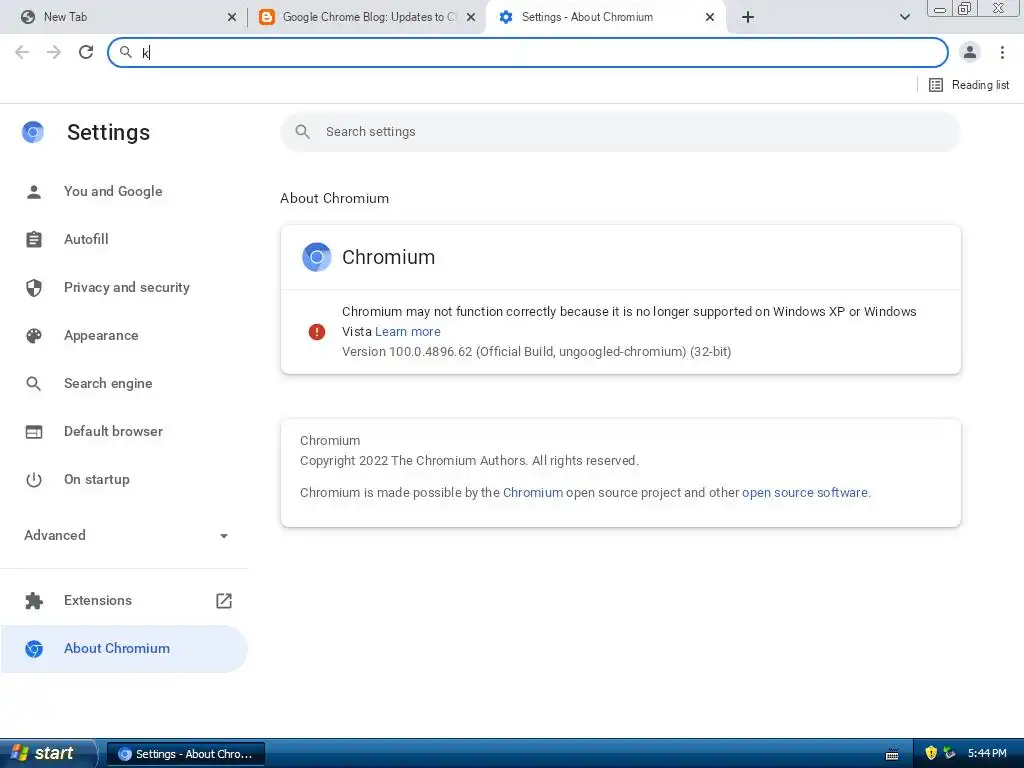Close the Settings - About Chromium tab

710,17
